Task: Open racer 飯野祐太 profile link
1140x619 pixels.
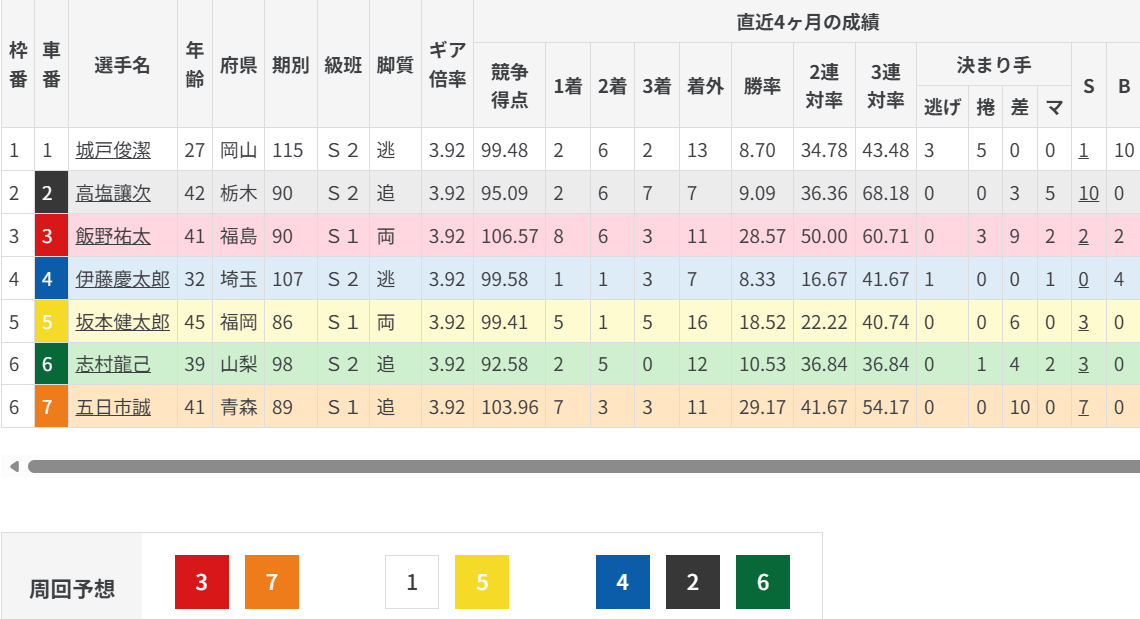Action: [x=113, y=237]
